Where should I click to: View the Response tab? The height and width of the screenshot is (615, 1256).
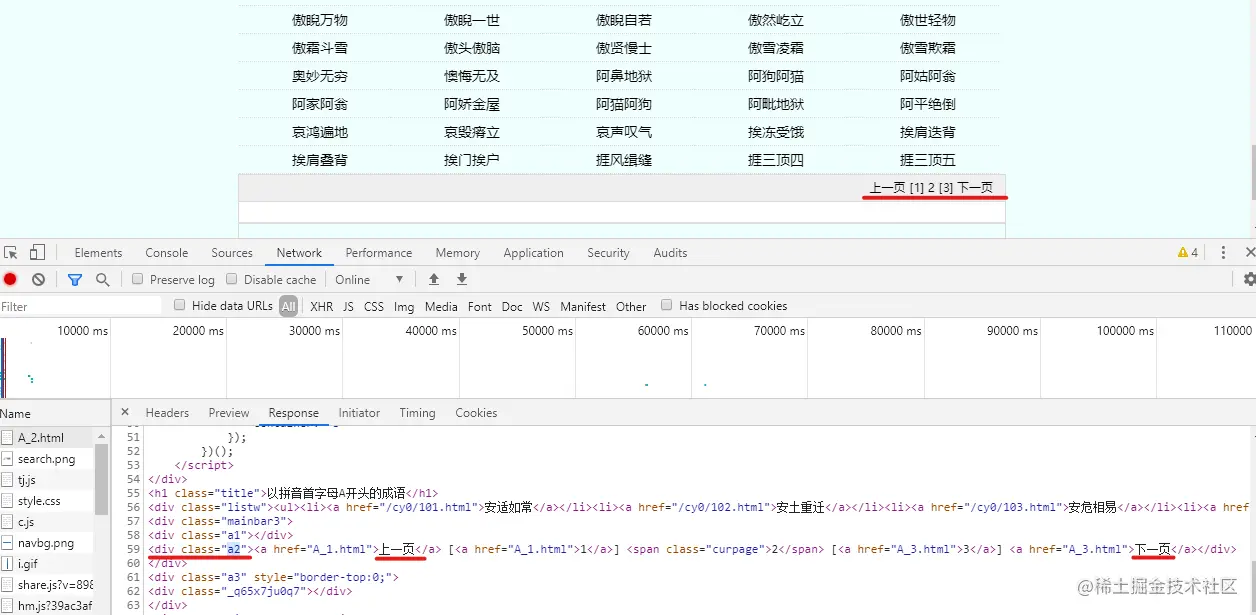(x=294, y=413)
